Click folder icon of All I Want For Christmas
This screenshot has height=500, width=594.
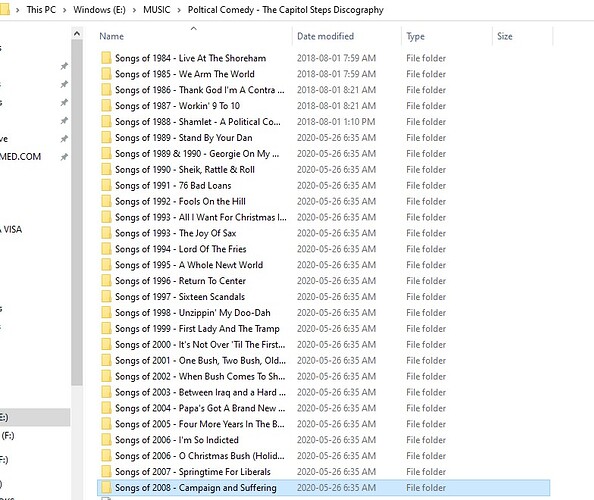point(106,217)
